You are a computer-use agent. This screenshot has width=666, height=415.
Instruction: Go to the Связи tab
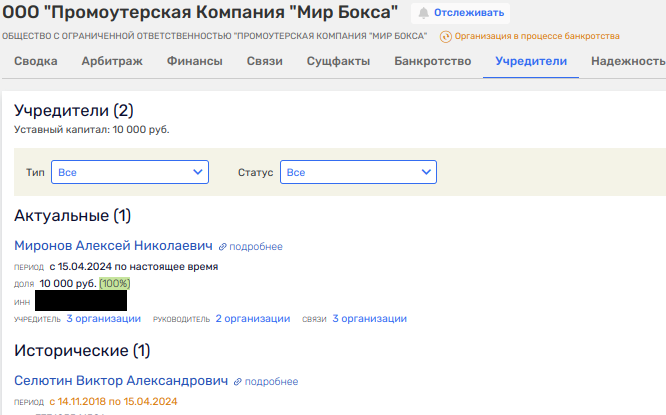point(265,61)
